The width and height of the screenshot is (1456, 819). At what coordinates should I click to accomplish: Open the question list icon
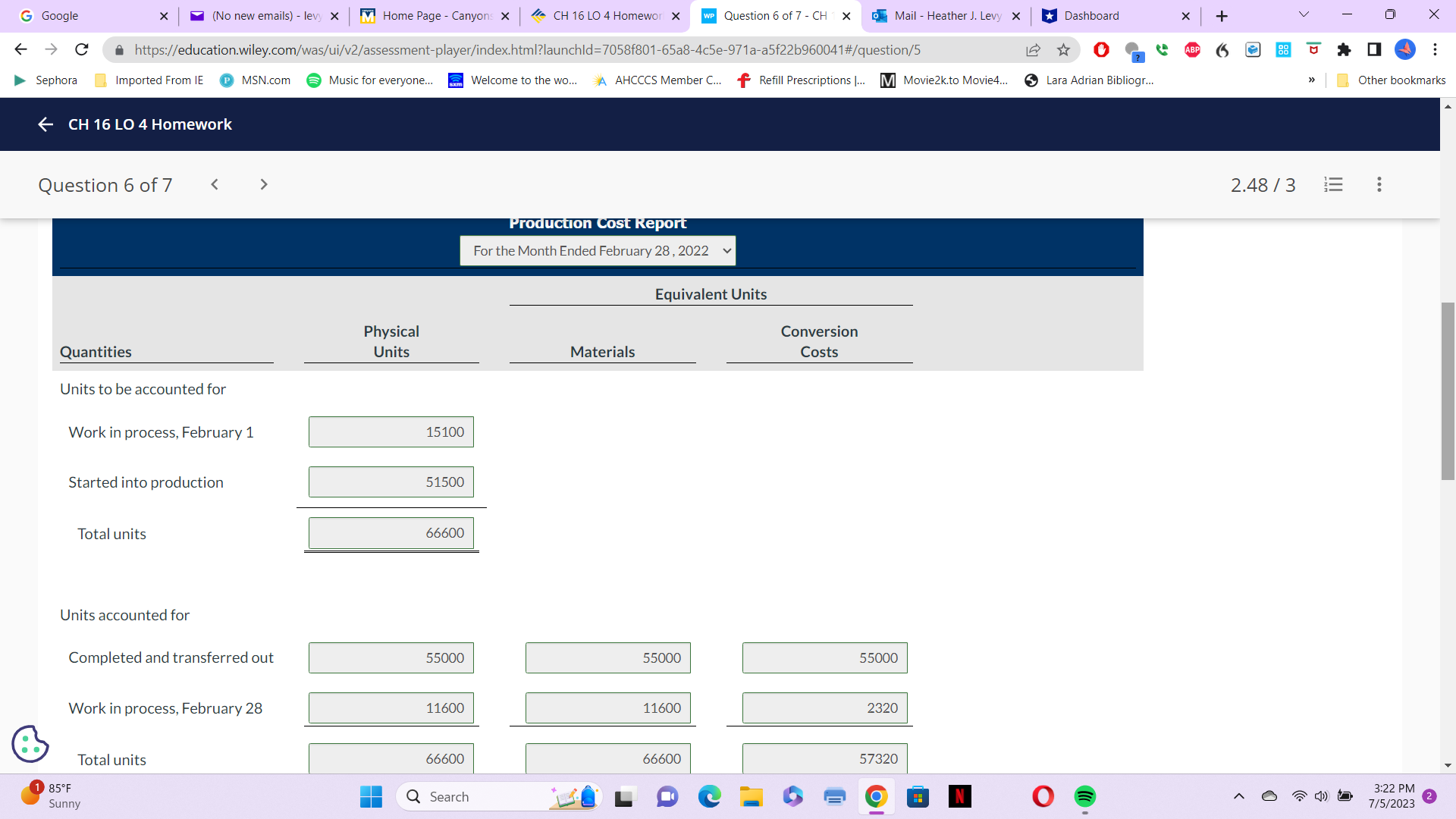[1333, 184]
